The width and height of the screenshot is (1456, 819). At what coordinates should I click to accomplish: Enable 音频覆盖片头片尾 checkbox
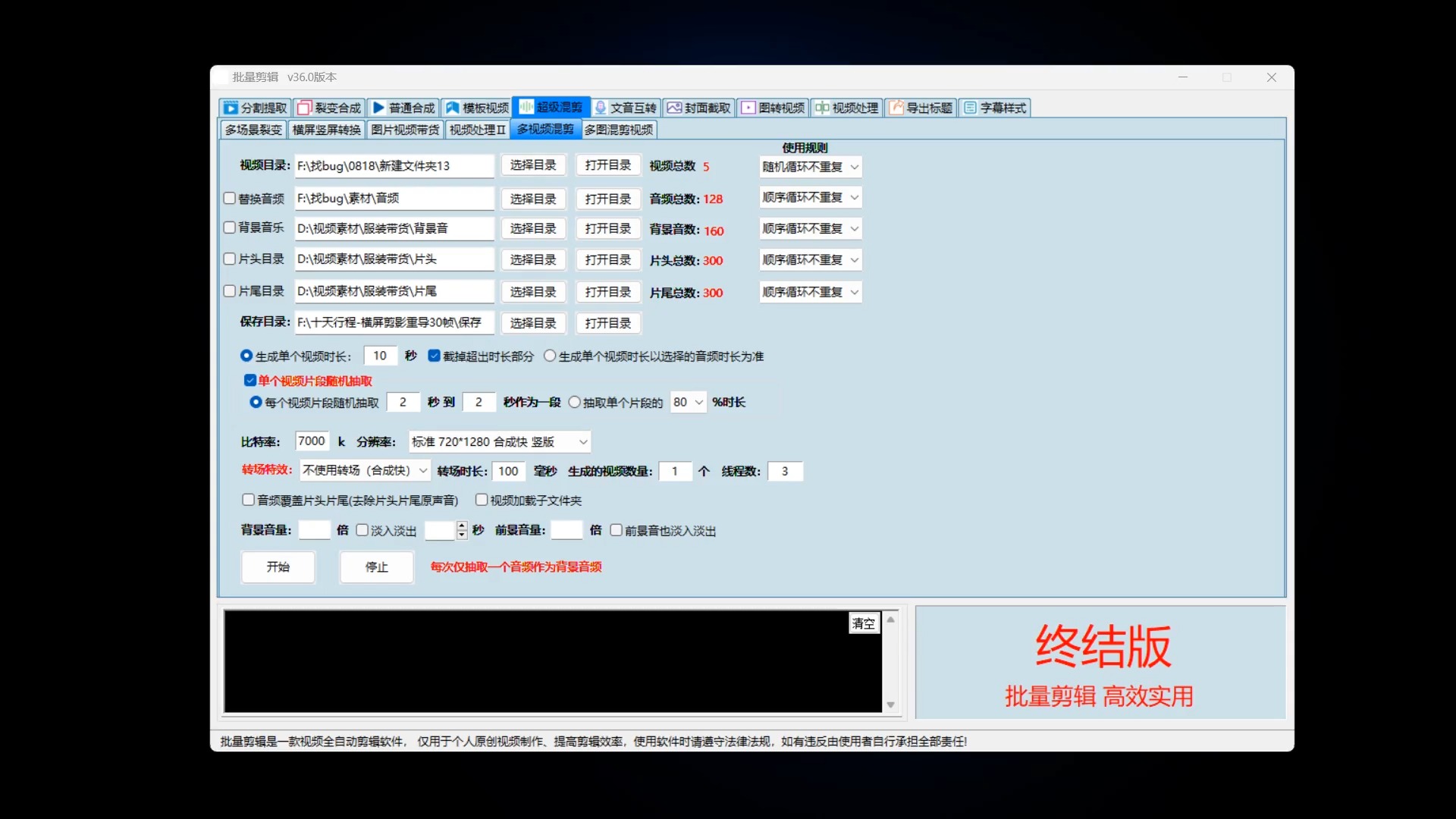coord(248,500)
